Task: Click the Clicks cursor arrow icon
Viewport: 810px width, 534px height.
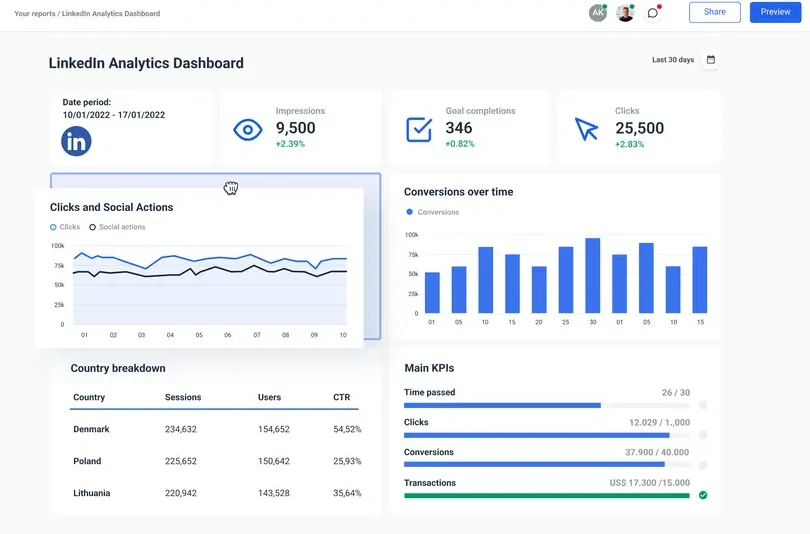Action: click(586, 129)
